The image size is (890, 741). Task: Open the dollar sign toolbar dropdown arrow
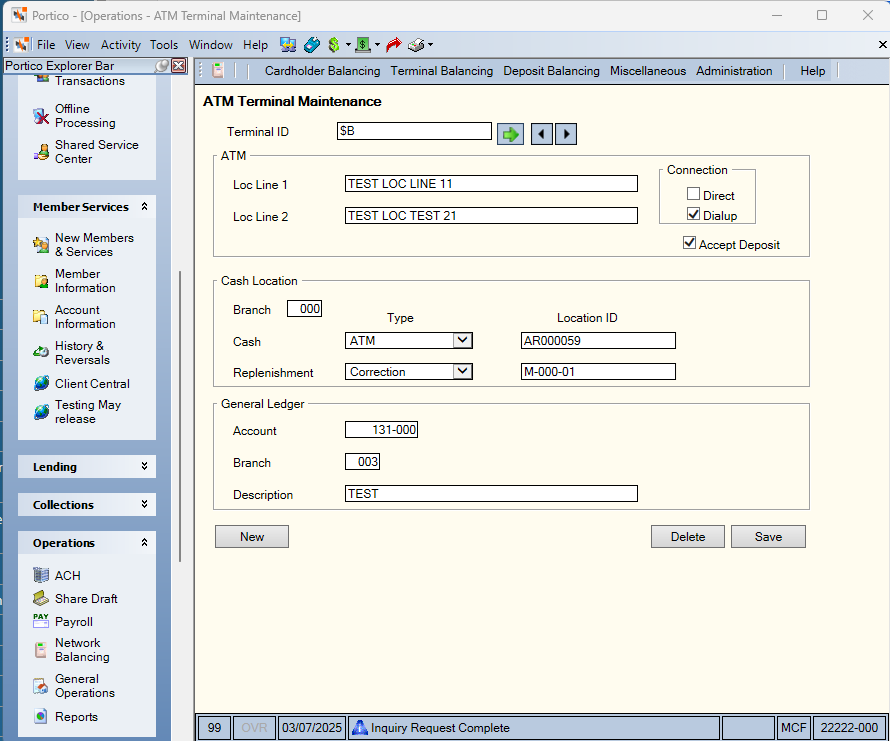point(348,44)
